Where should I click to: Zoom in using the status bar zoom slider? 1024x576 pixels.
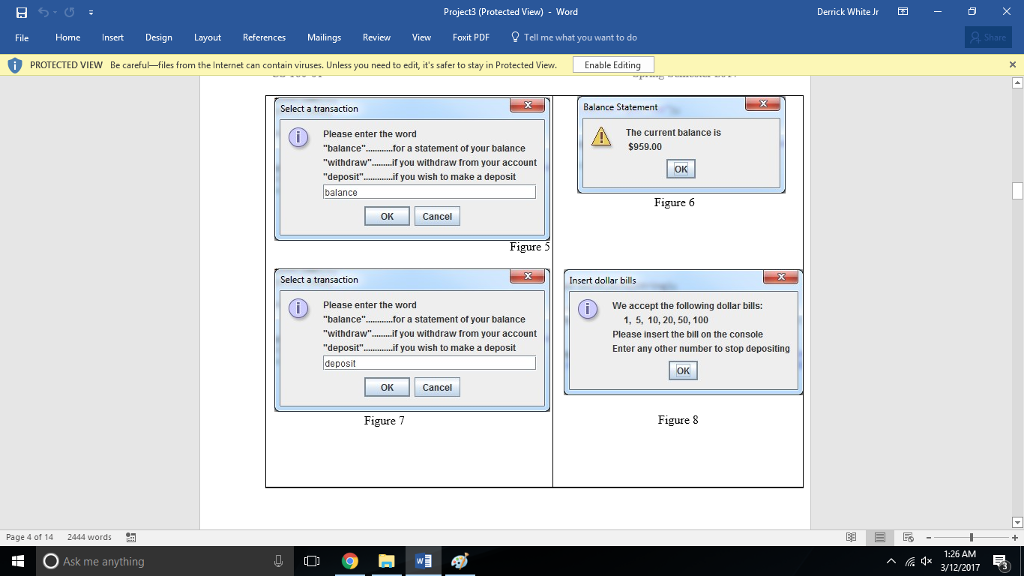[1015, 539]
